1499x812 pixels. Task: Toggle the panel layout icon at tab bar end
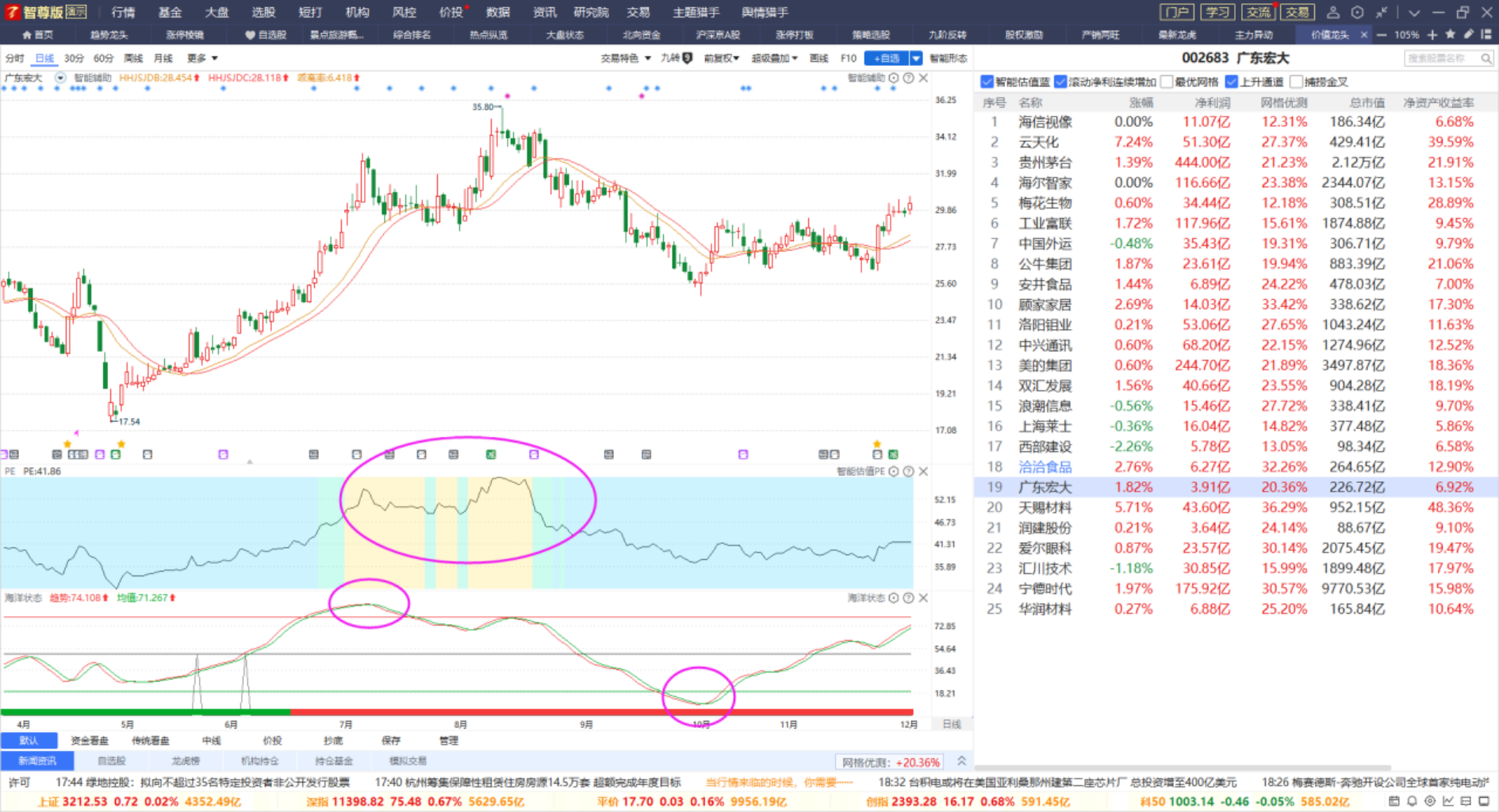pyautogui.click(x=1486, y=35)
